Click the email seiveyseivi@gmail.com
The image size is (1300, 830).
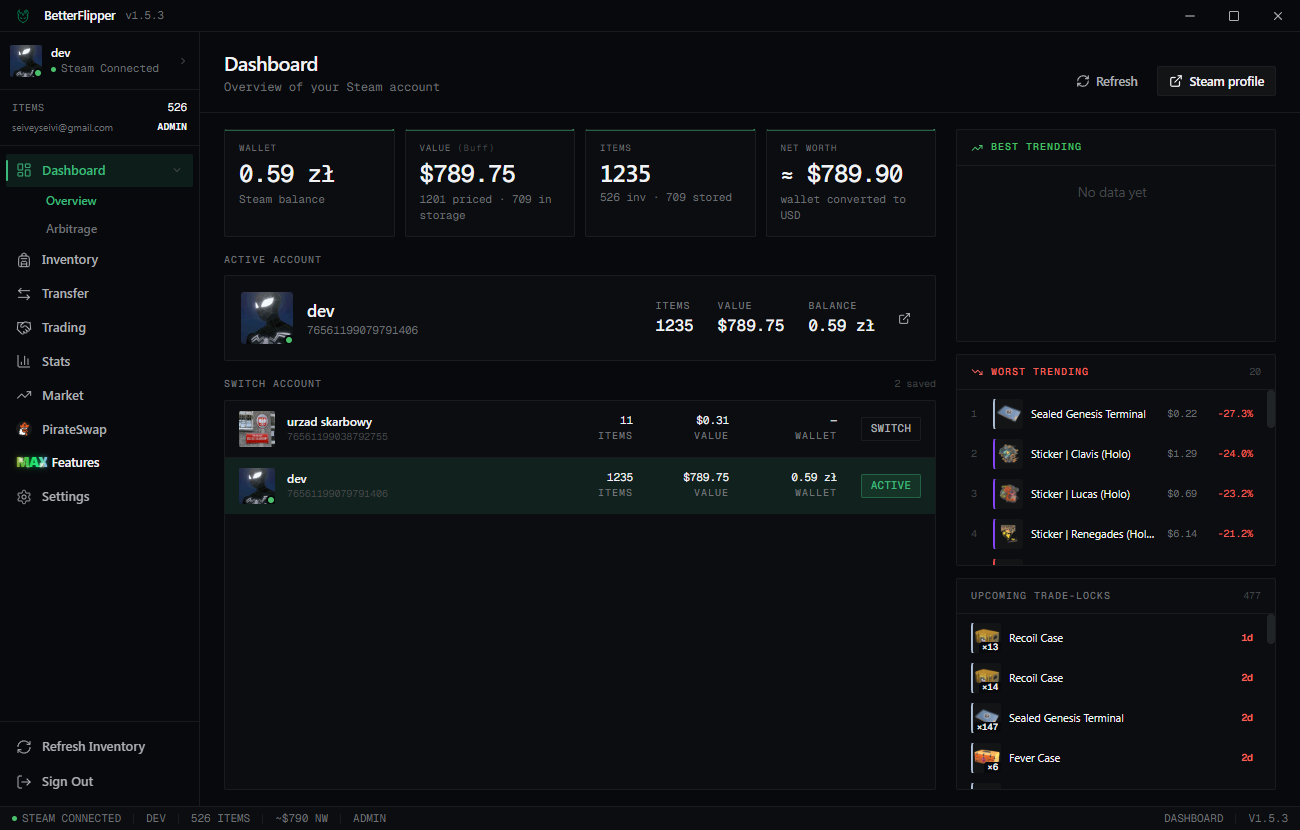coord(62,128)
